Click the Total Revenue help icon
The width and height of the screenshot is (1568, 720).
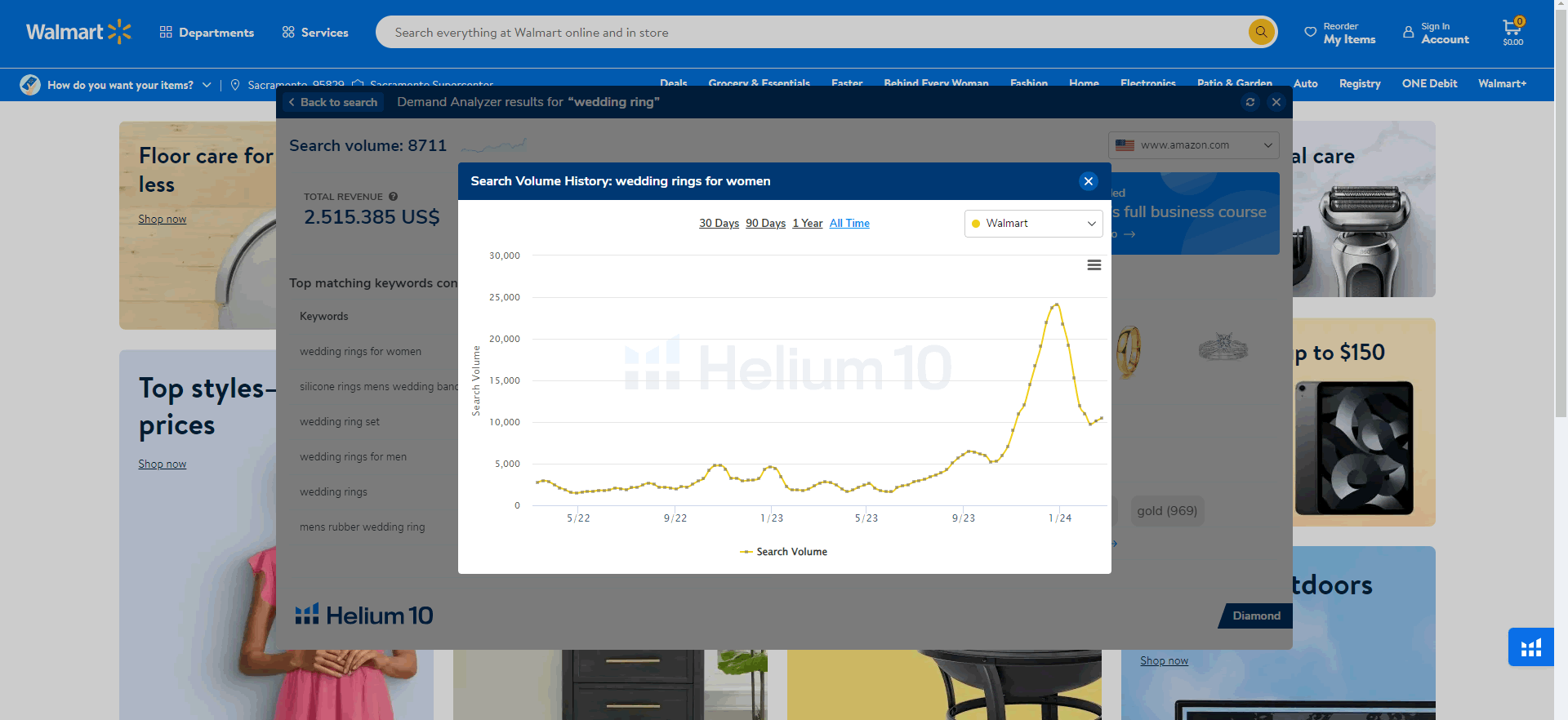(393, 197)
